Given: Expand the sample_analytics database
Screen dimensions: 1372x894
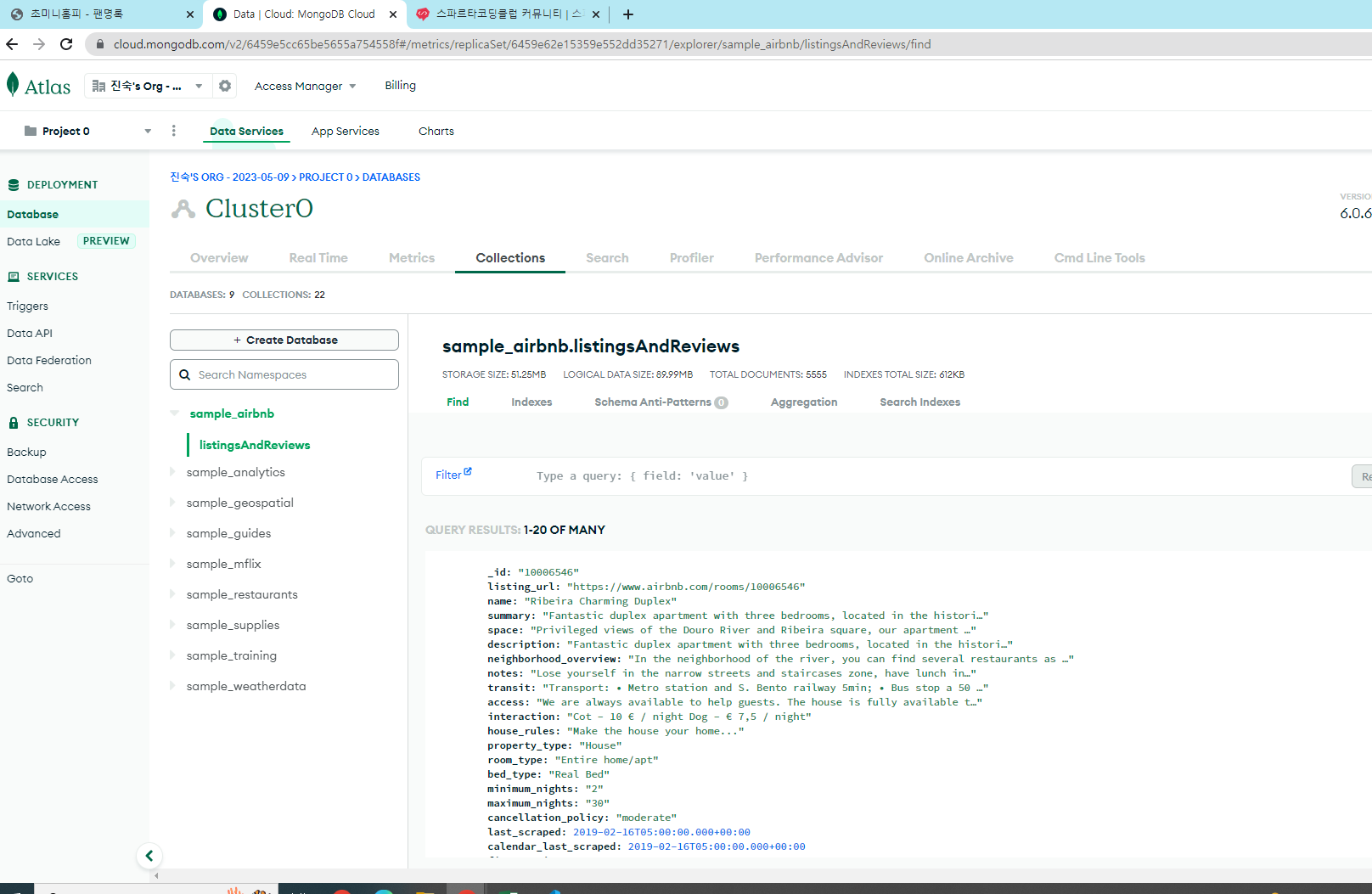Looking at the screenshot, I should pos(173,472).
